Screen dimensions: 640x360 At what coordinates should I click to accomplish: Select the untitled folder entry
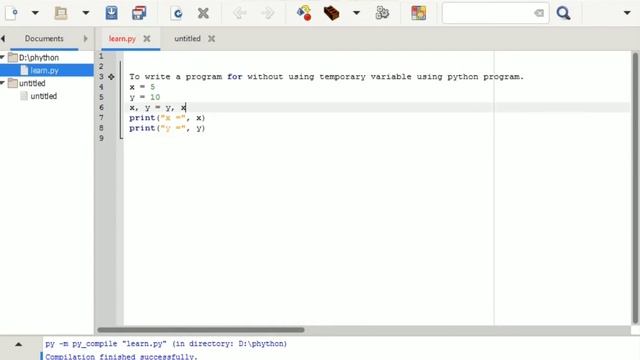click(32, 83)
